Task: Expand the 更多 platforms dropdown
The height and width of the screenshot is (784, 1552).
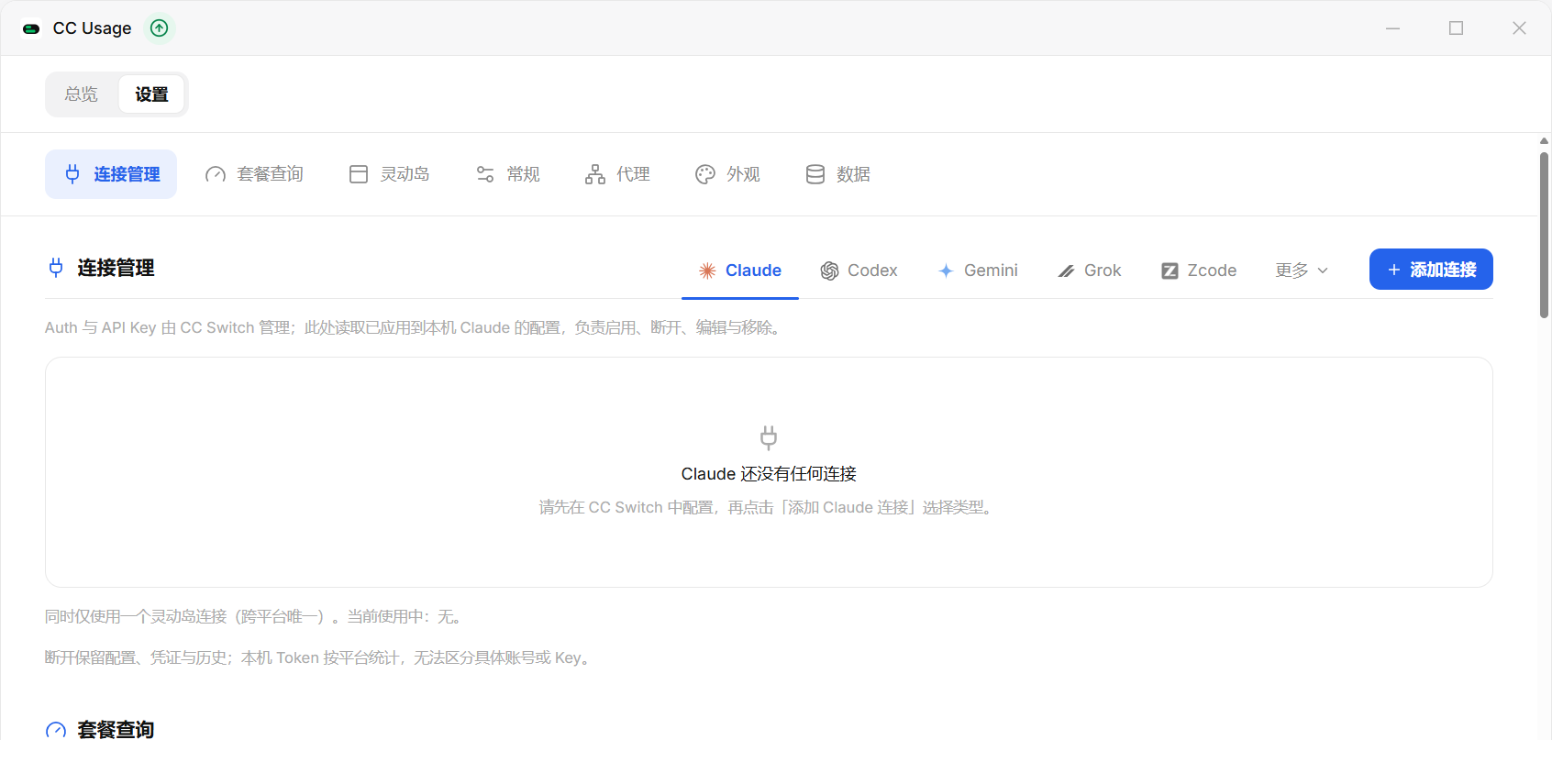Action: pos(1302,271)
